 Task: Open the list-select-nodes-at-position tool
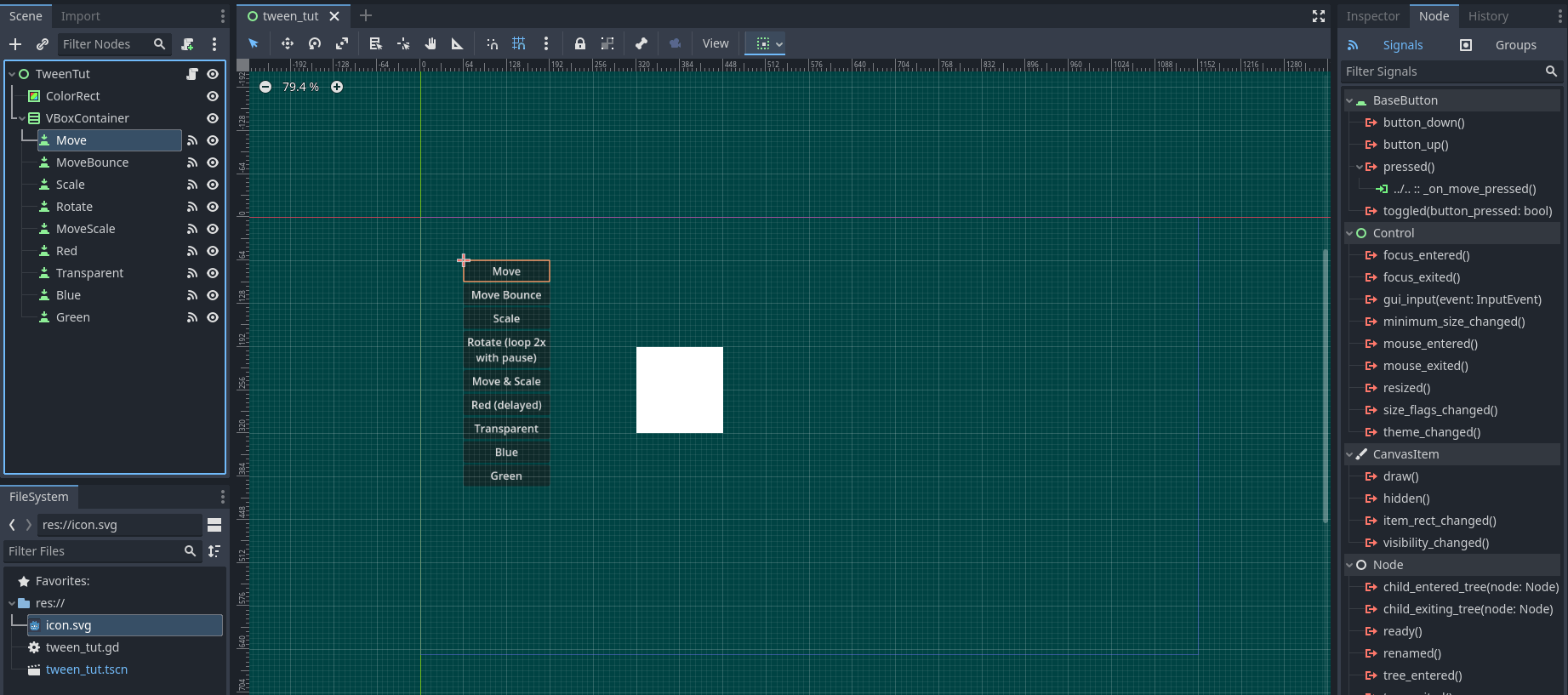(x=376, y=43)
